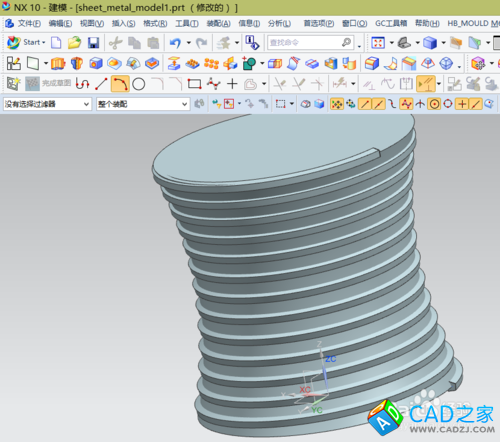Toggle arc center snap circle icon
500x442 pixels.
point(434,104)
